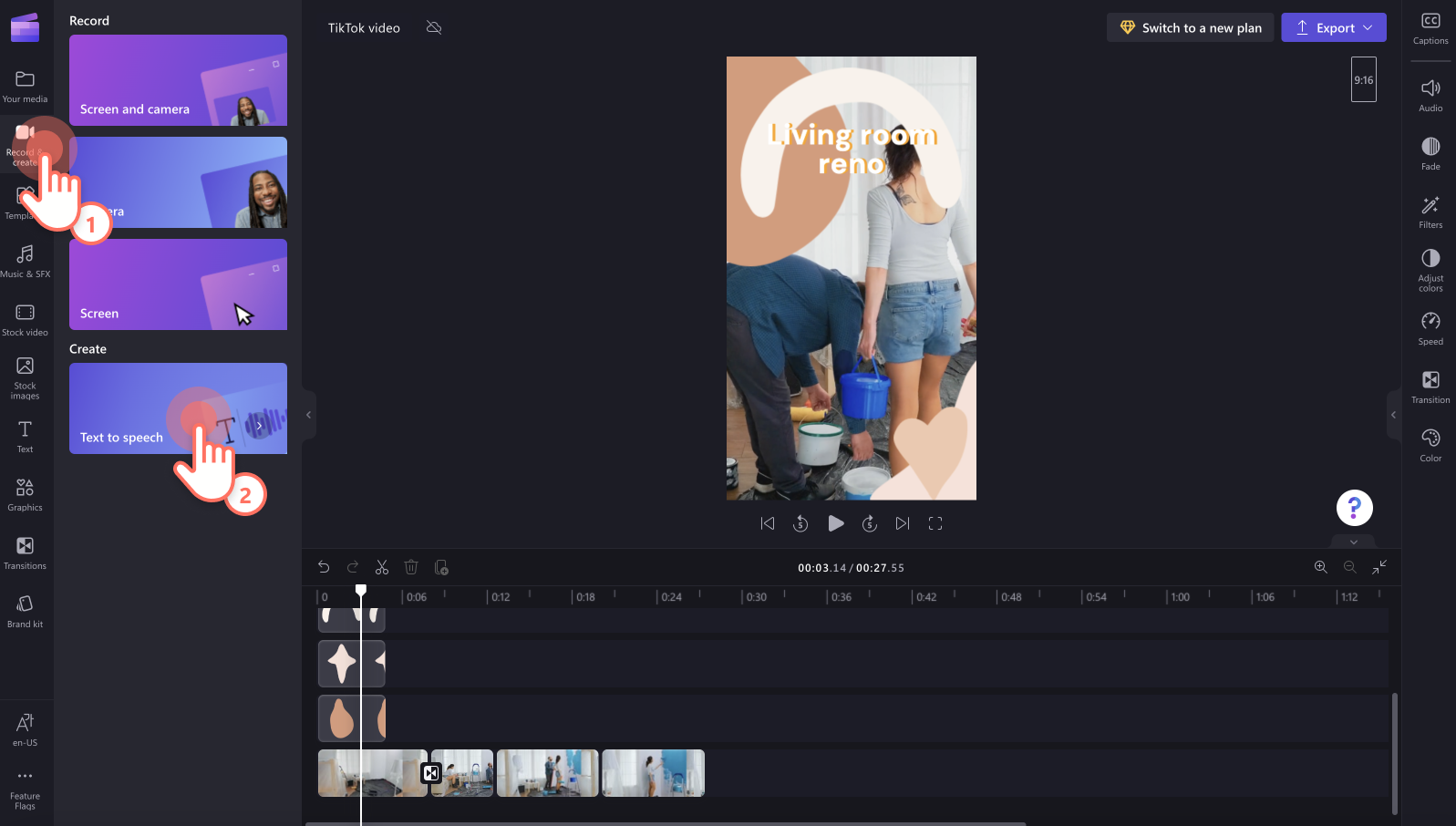Zoom out on the timeline
Viewport: 1456px width, 826px height.
point(1350,567)
